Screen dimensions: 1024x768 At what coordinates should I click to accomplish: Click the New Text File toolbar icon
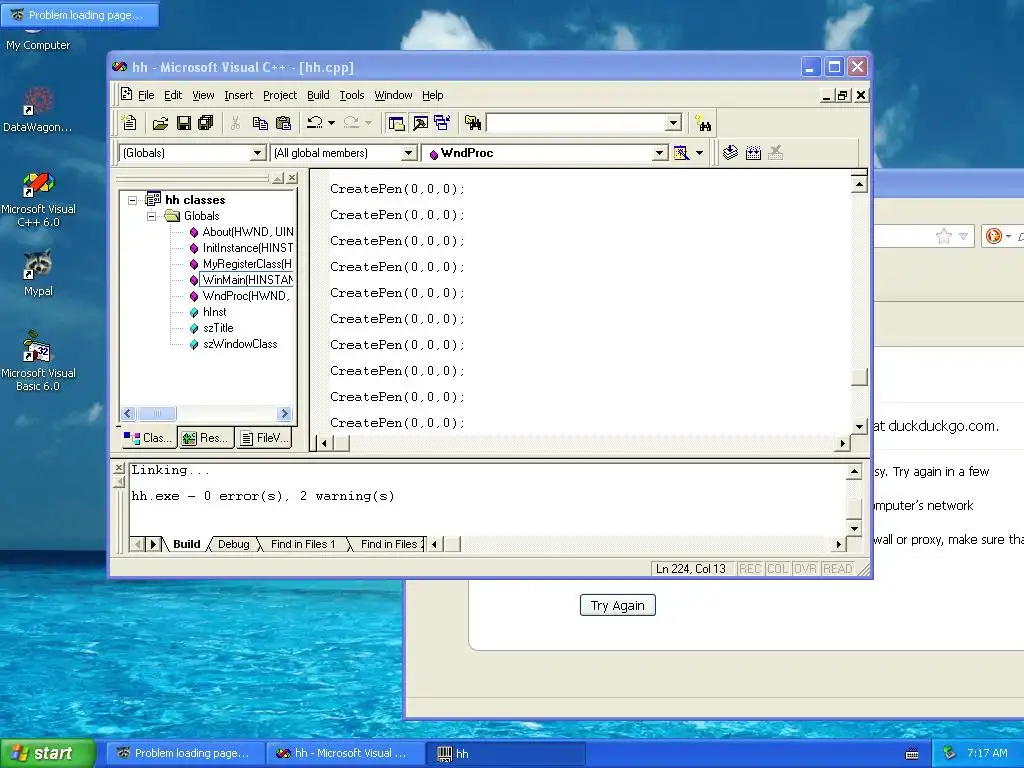129,123
